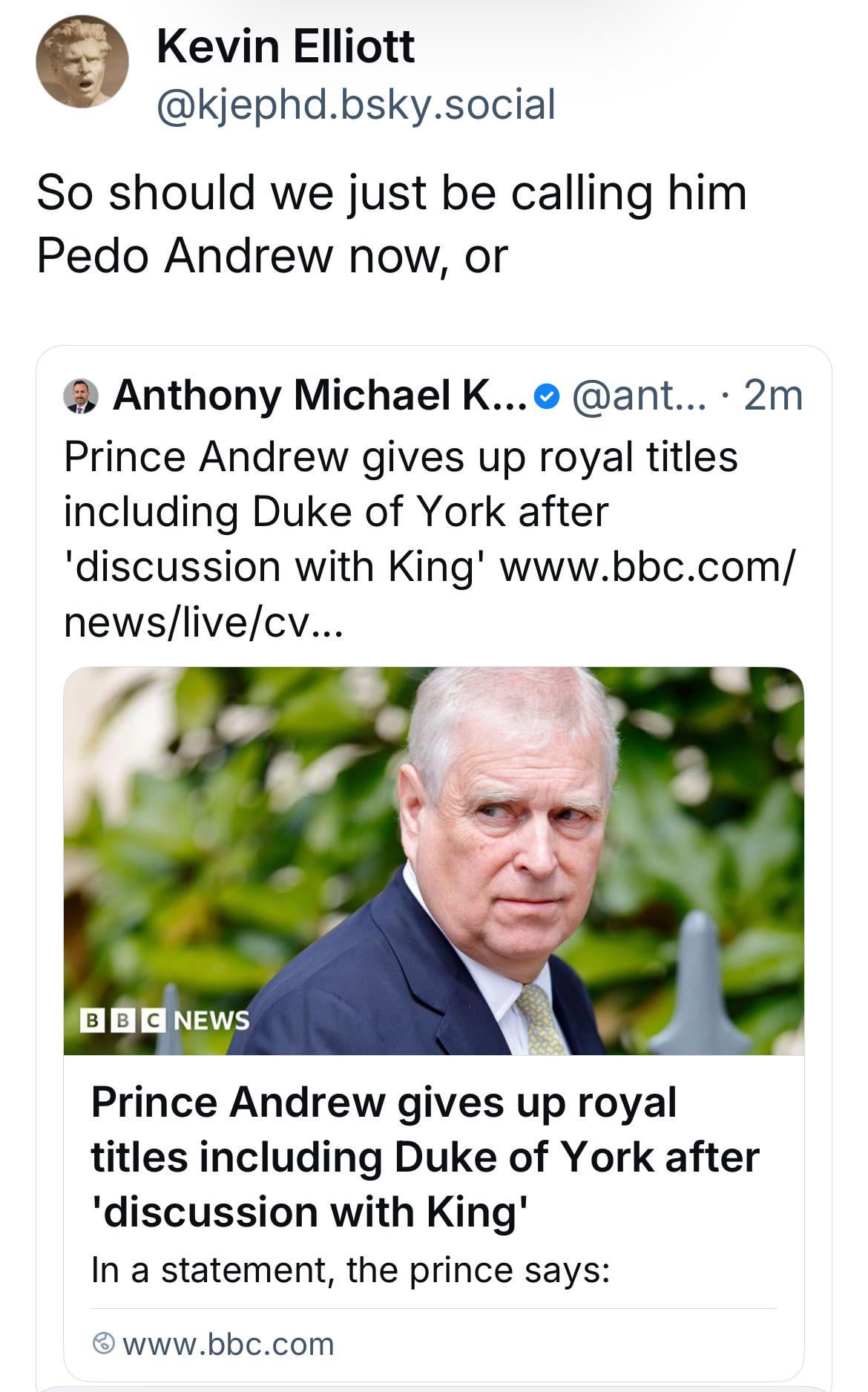The image size is (868, 1392).
Task: Click quoted post body text starting 'Prince Andrew gives'
Action: coord(401,456)
